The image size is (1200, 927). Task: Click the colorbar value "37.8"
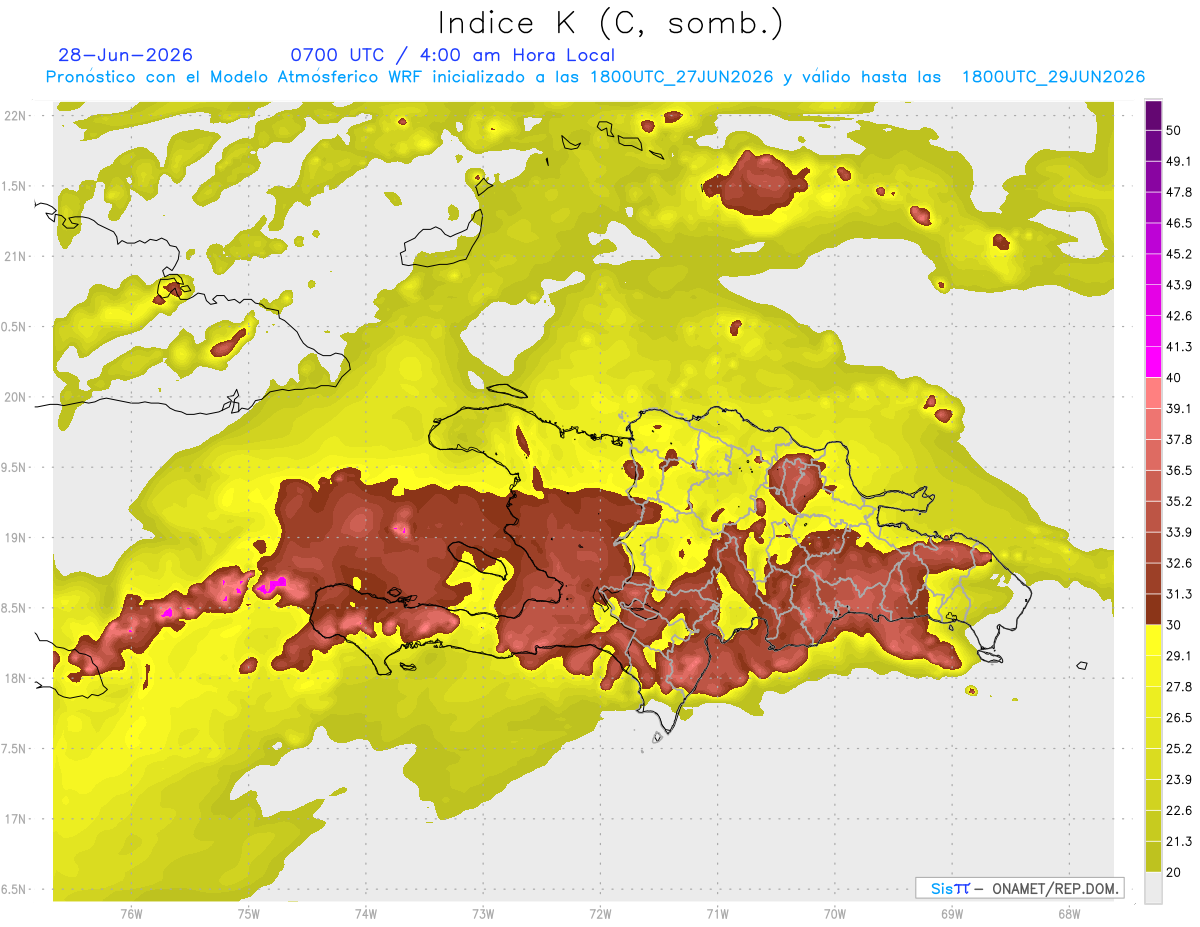coord(1180,440)
